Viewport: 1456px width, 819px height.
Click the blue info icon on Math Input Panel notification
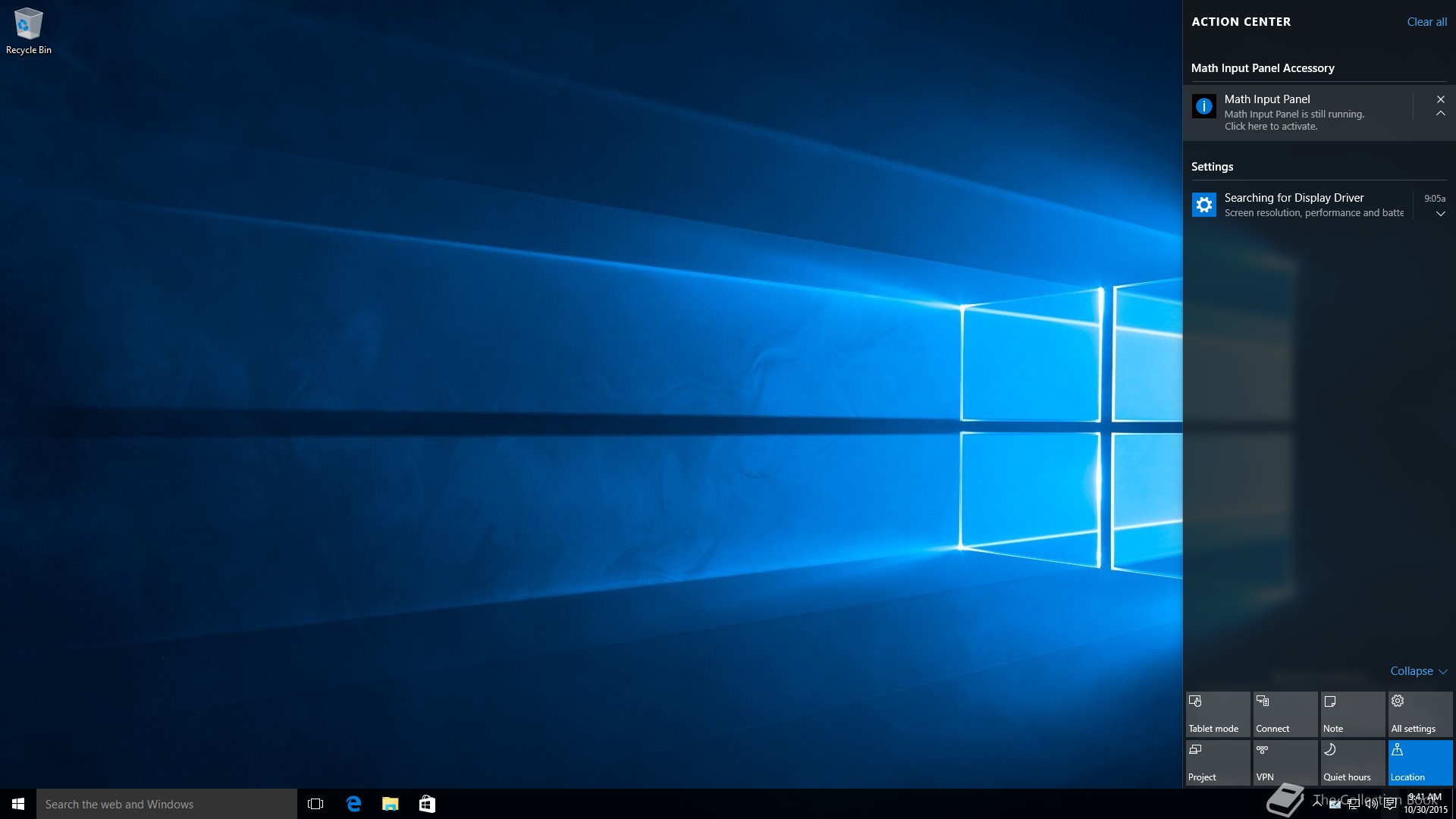pyautogui.click(x=1204, y=106)
